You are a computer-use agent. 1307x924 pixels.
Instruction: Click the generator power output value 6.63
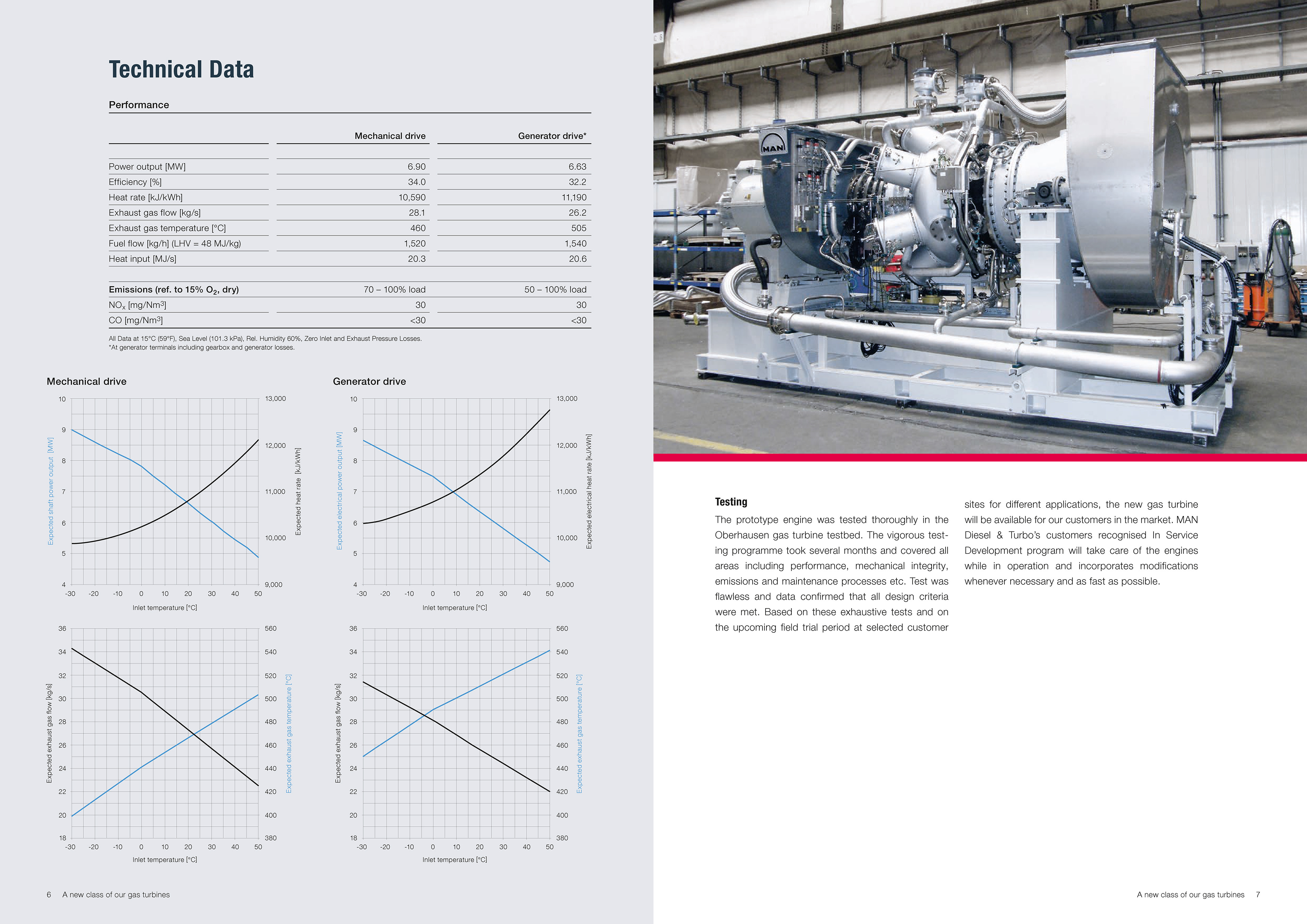coord(577,167)
